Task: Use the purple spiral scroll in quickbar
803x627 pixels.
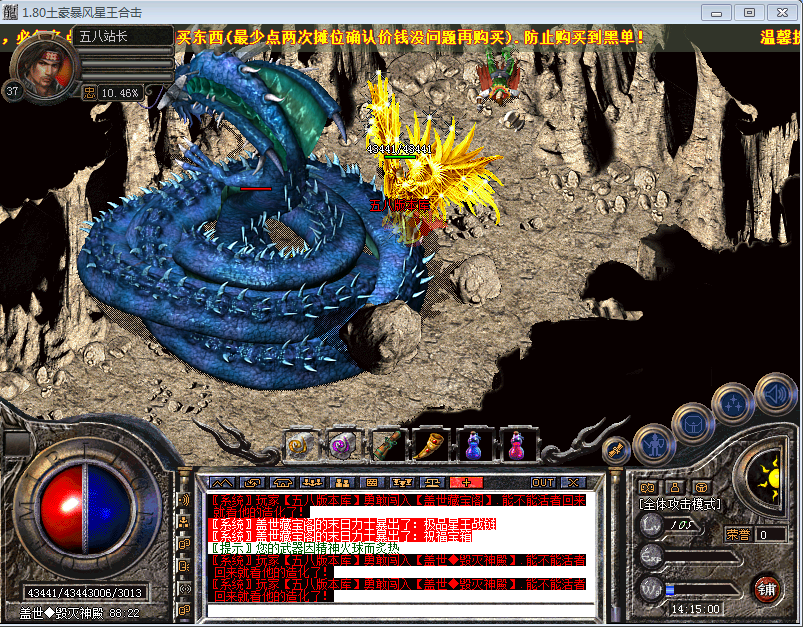Action: tap(343, 444)
